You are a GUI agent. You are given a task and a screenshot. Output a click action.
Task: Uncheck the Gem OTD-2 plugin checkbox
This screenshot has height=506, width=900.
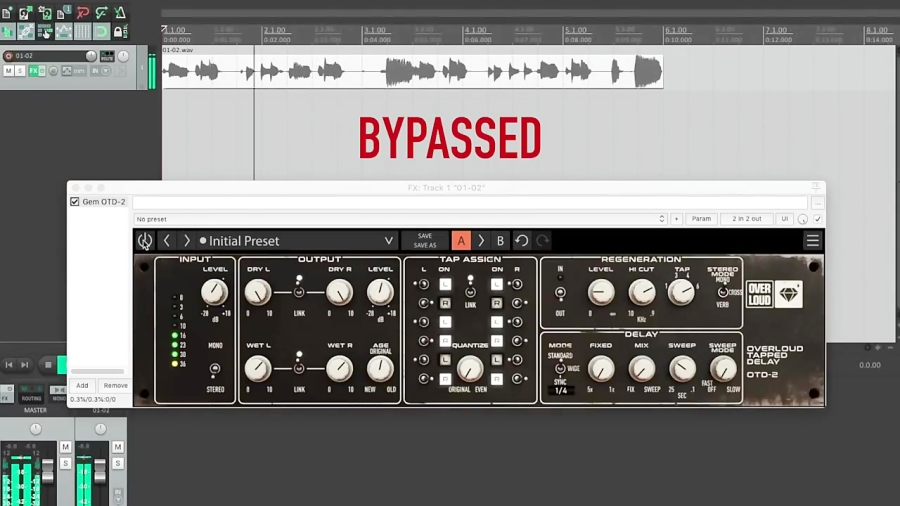[x=75, y=201]
